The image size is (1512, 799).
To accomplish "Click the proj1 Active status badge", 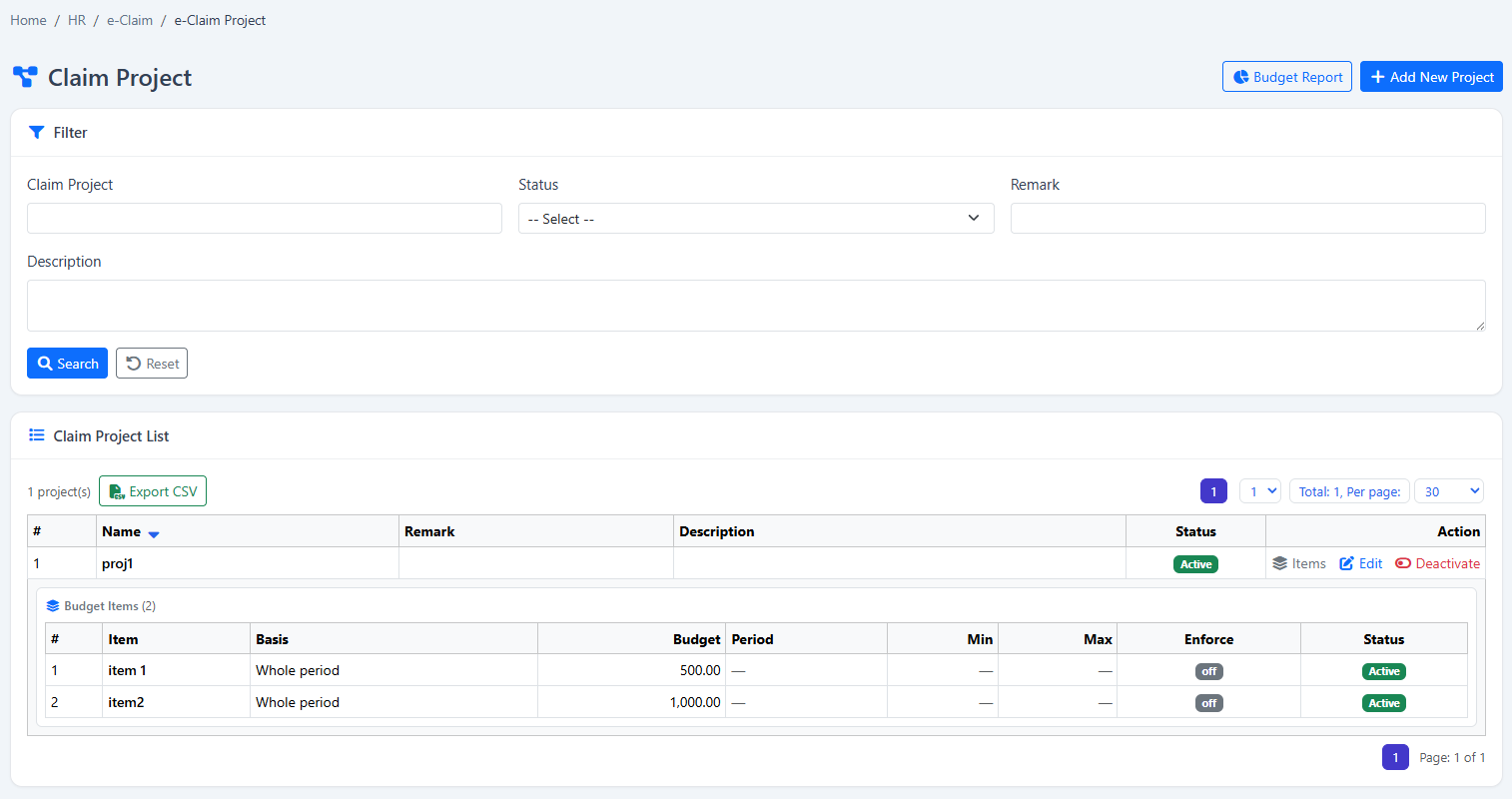I will click(x=1195, y=564).
